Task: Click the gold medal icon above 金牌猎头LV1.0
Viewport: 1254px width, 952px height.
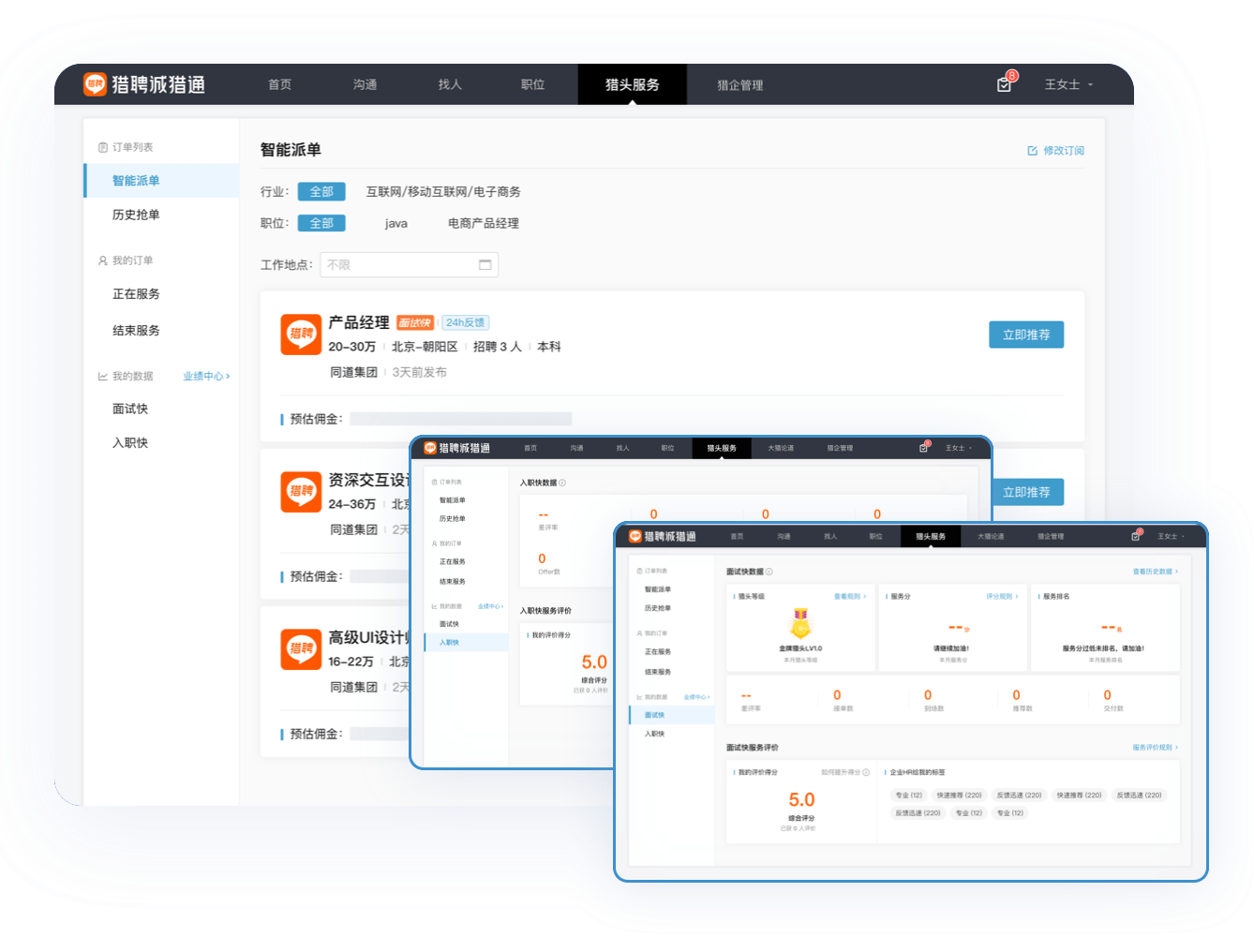Action: pos(800,622)
